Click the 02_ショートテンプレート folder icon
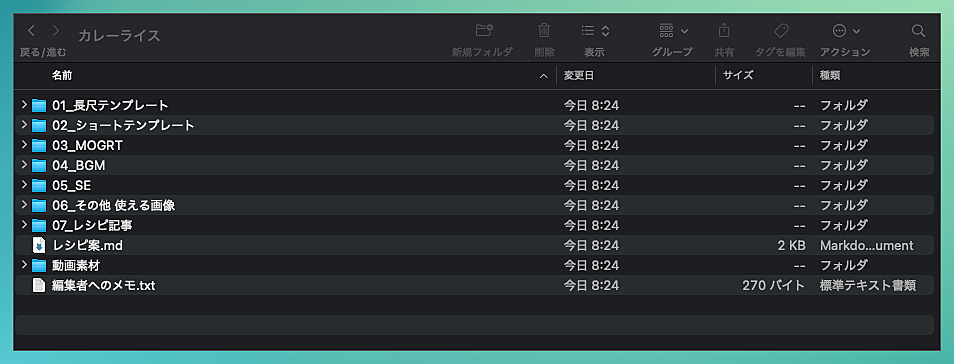This screenshot has width=954, height=364. tap(39, 126)
